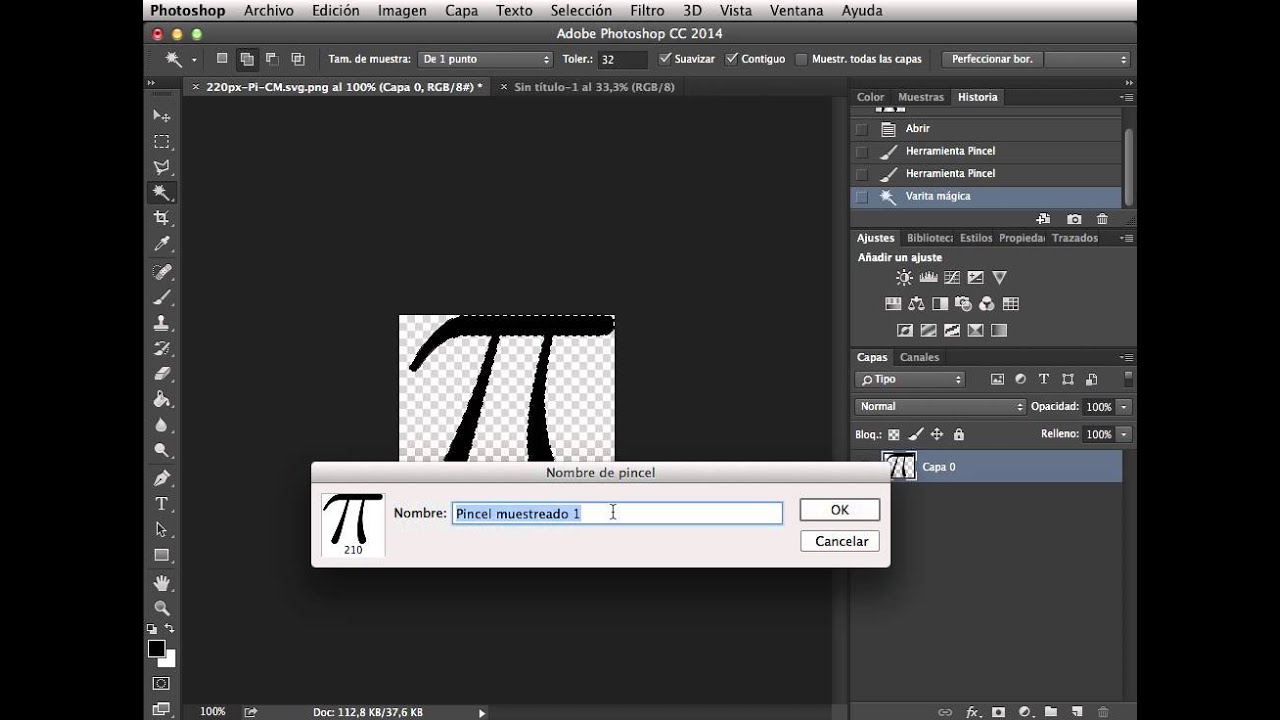Open the Selección menu
This screenshot has width=1280, height=720.
(581, 11)
